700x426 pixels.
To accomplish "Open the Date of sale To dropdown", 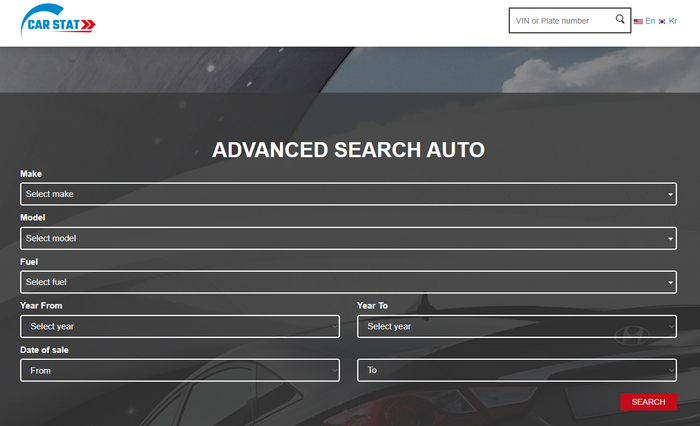I will [517, 370].
